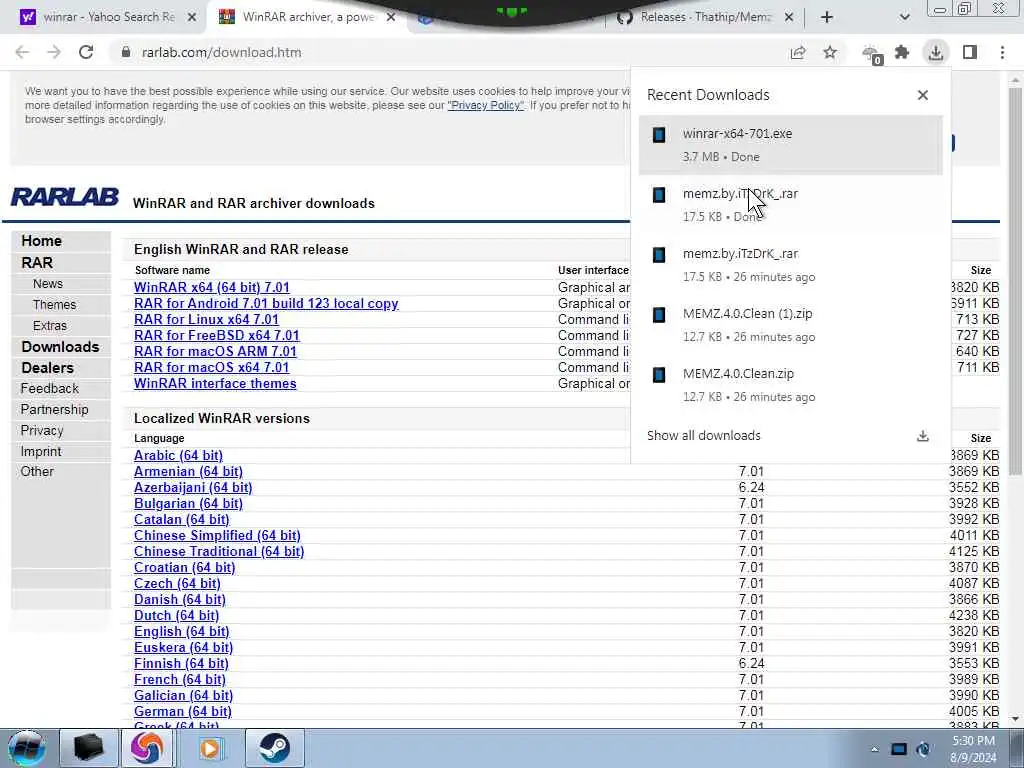Click RAR for macOS ARM 7.01 link

point(216,351)
